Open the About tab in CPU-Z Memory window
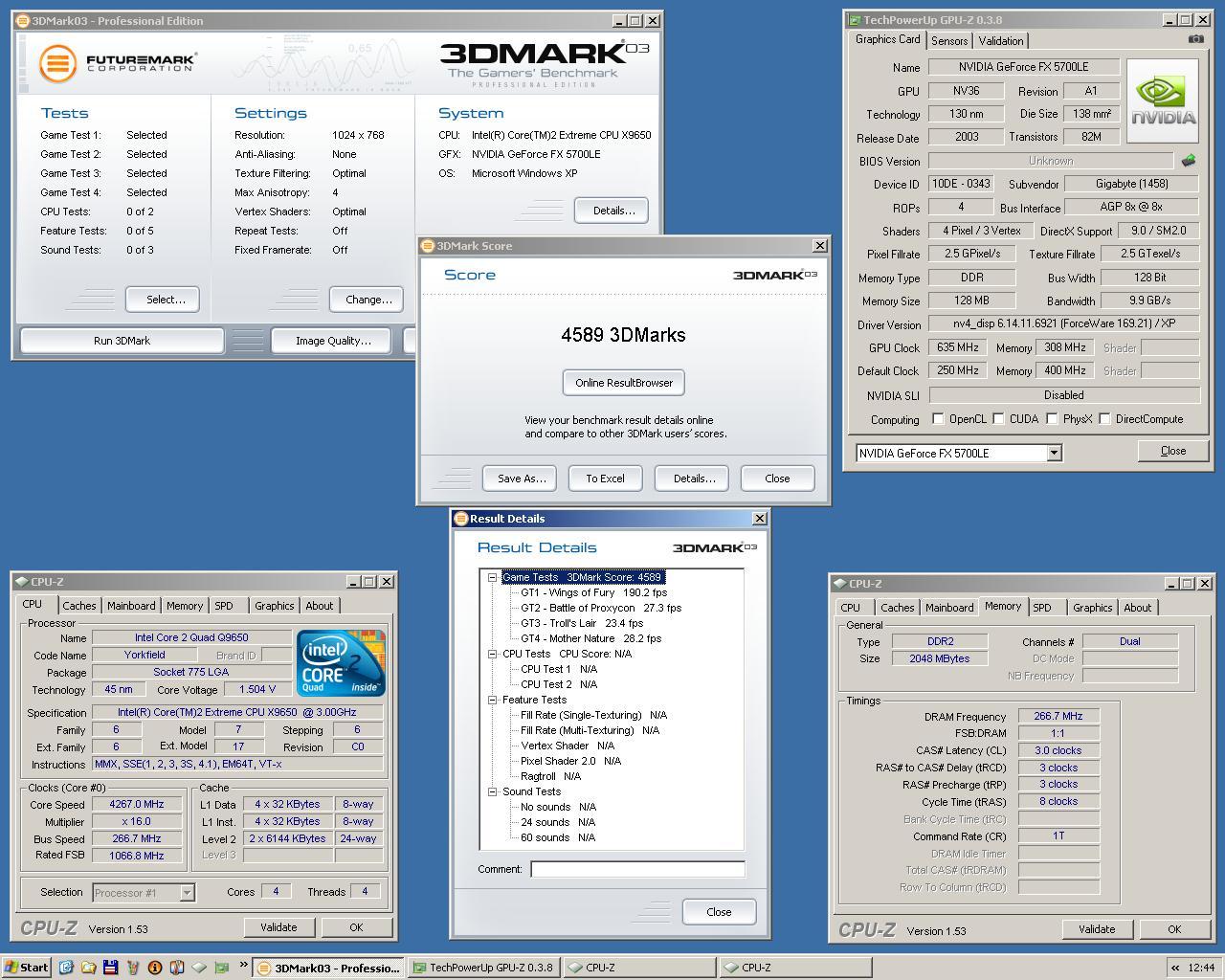 pos(1137,608)
